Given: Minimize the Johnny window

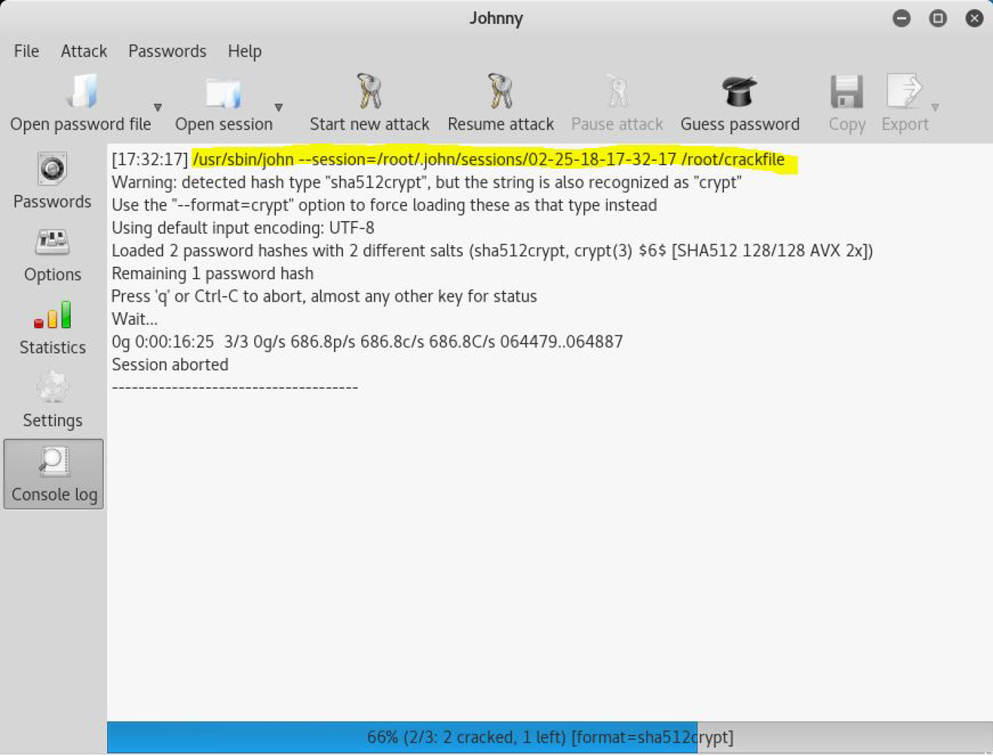Looking at the screenshot, I should click(x=901, y=18).
